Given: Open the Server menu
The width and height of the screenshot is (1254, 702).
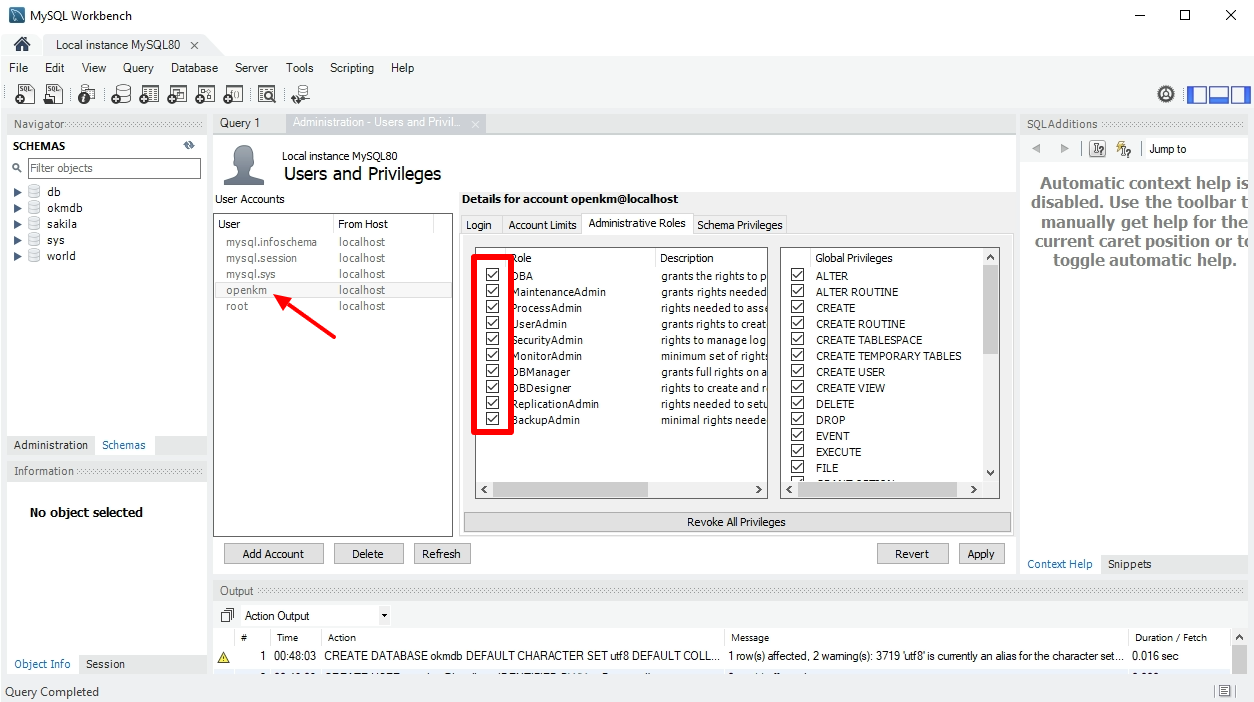Looking at the screenshot, I should coord(251,68).
